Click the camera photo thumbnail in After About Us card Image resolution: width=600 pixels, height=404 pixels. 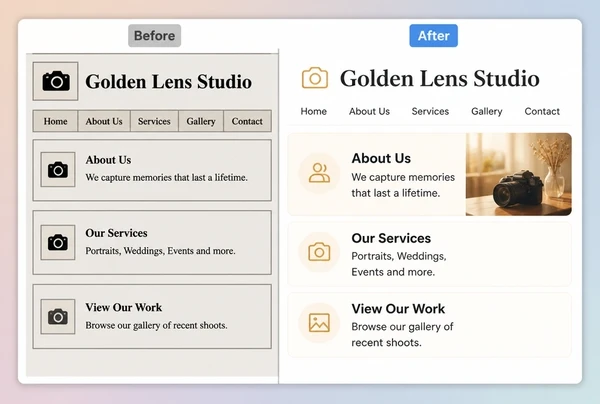(519, 174)
